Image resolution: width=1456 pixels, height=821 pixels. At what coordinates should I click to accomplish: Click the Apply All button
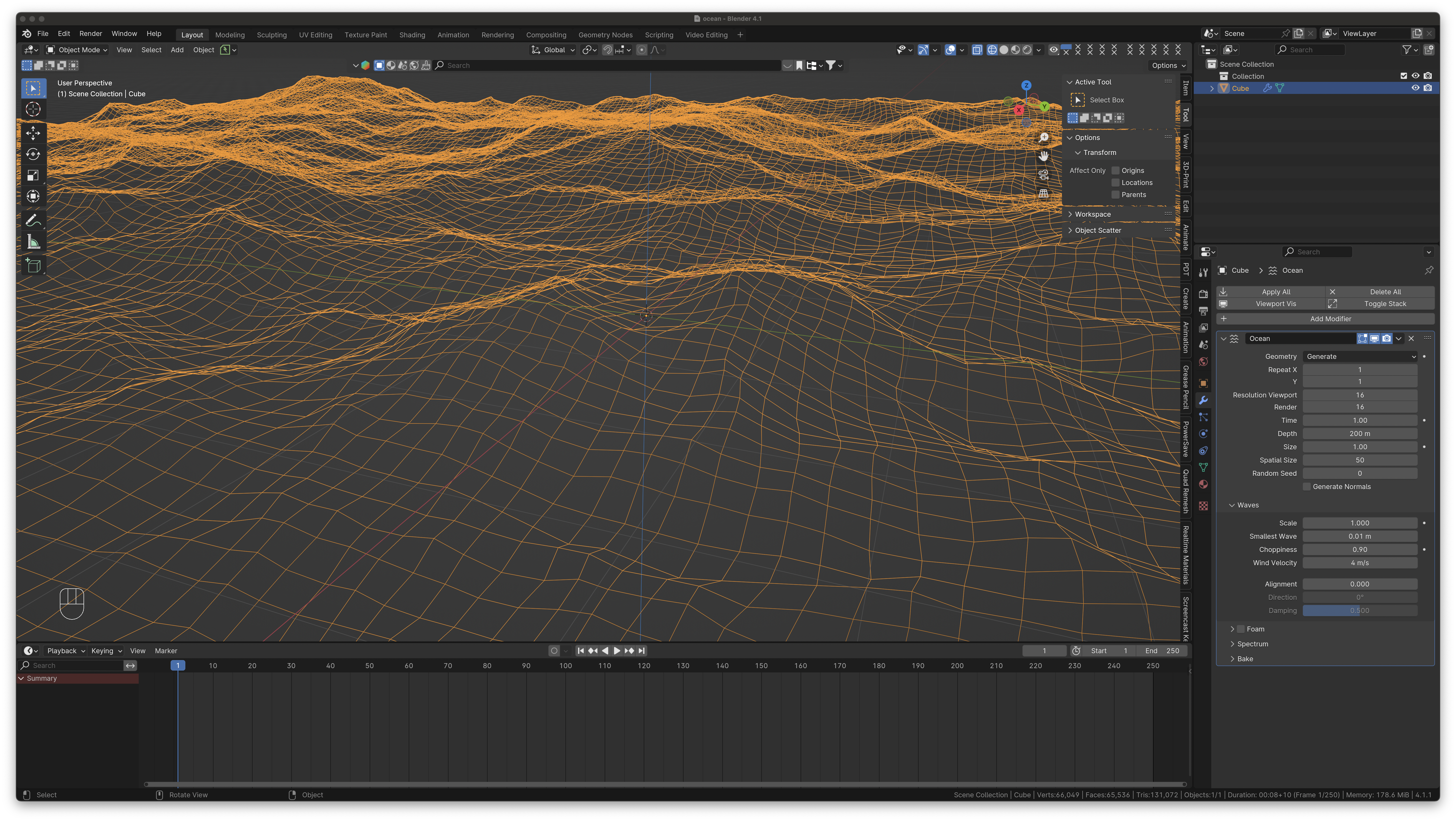[x=1271, y=292]
